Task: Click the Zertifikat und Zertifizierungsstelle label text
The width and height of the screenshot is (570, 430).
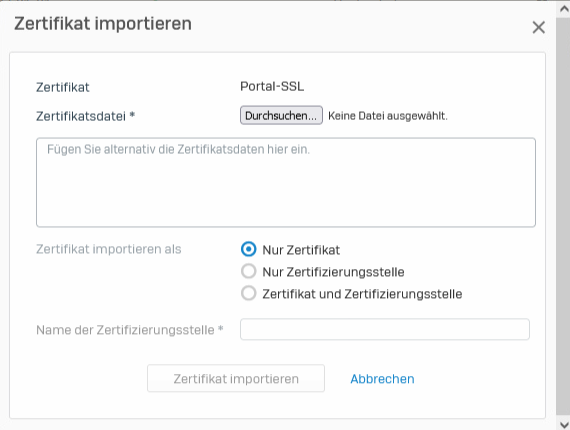Action: click(362, 294)
